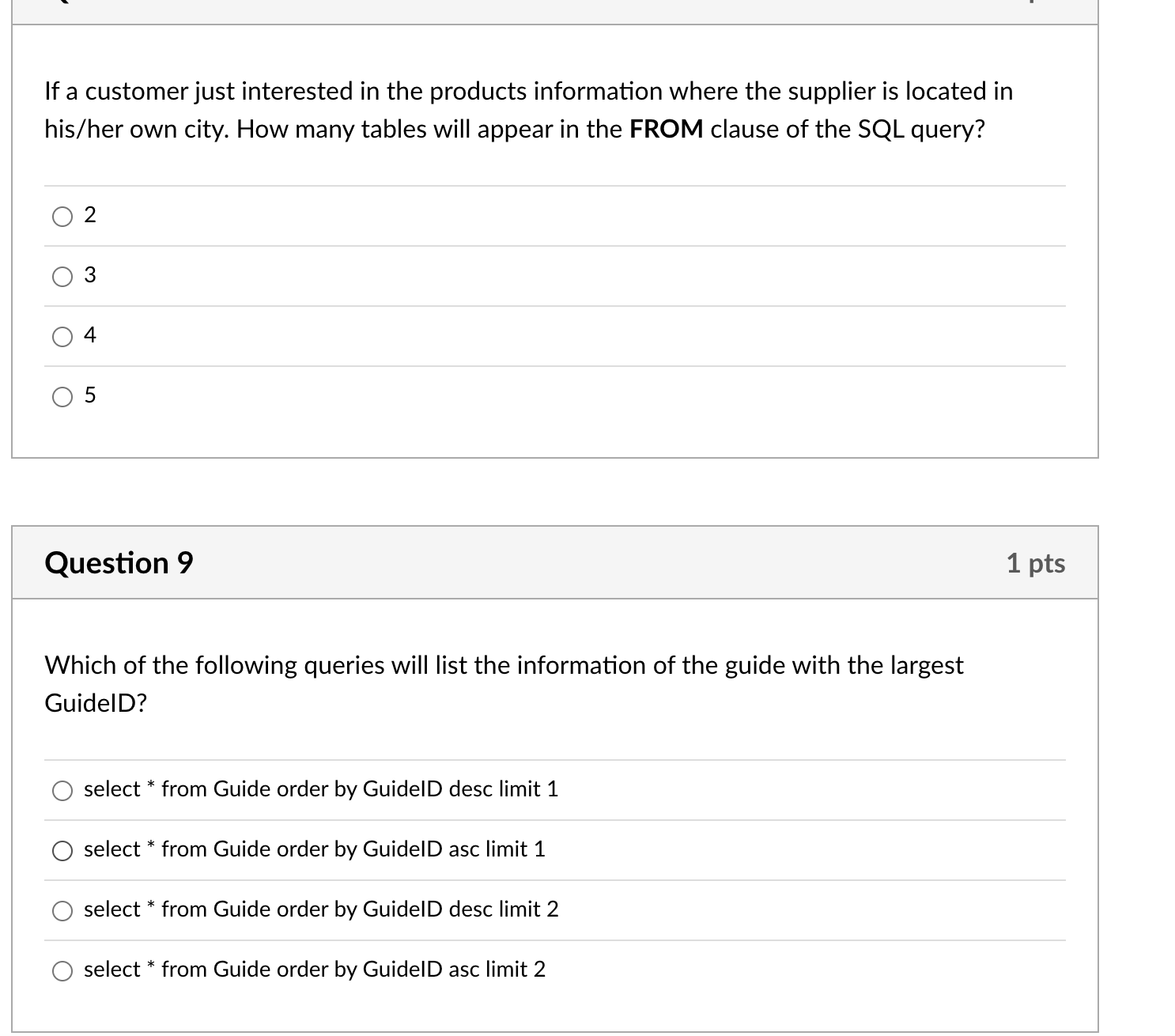Select 'select * from Guide order by GuideID asc limit 2'

click(x=62, y=970)
